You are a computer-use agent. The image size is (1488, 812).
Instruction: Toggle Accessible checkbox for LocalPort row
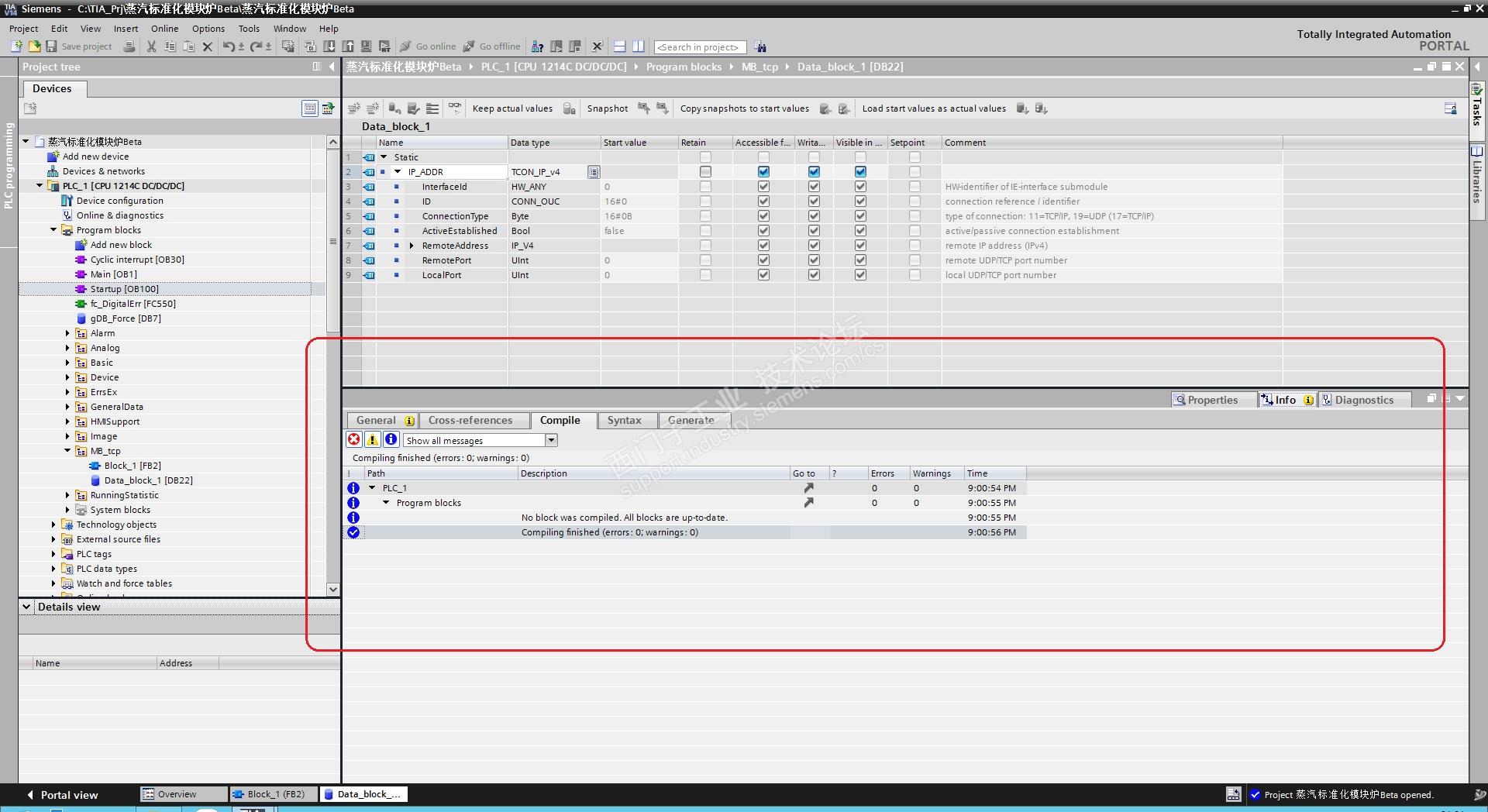click(x=763, y=274)
